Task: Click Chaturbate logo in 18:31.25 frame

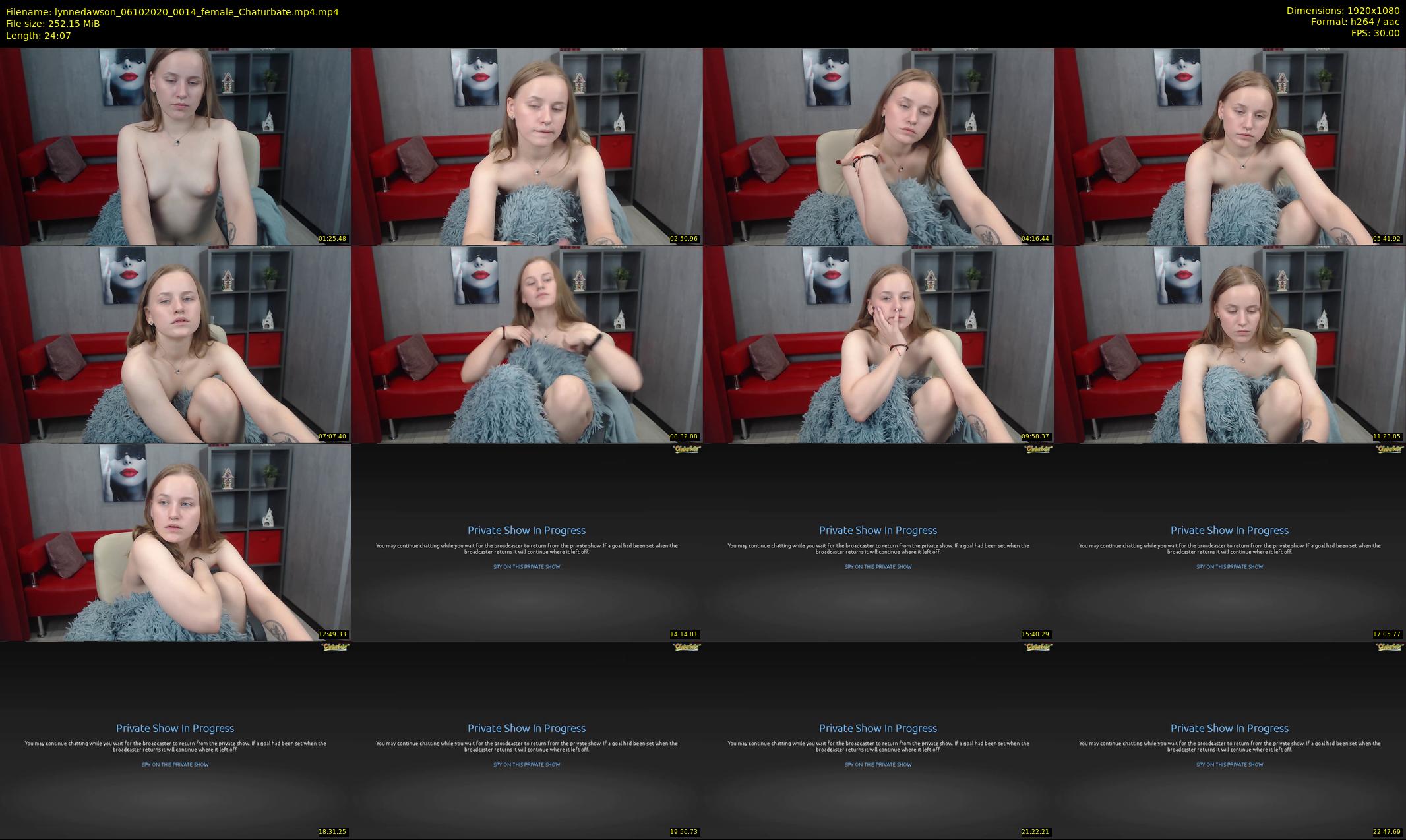Action: pos(334,647)
